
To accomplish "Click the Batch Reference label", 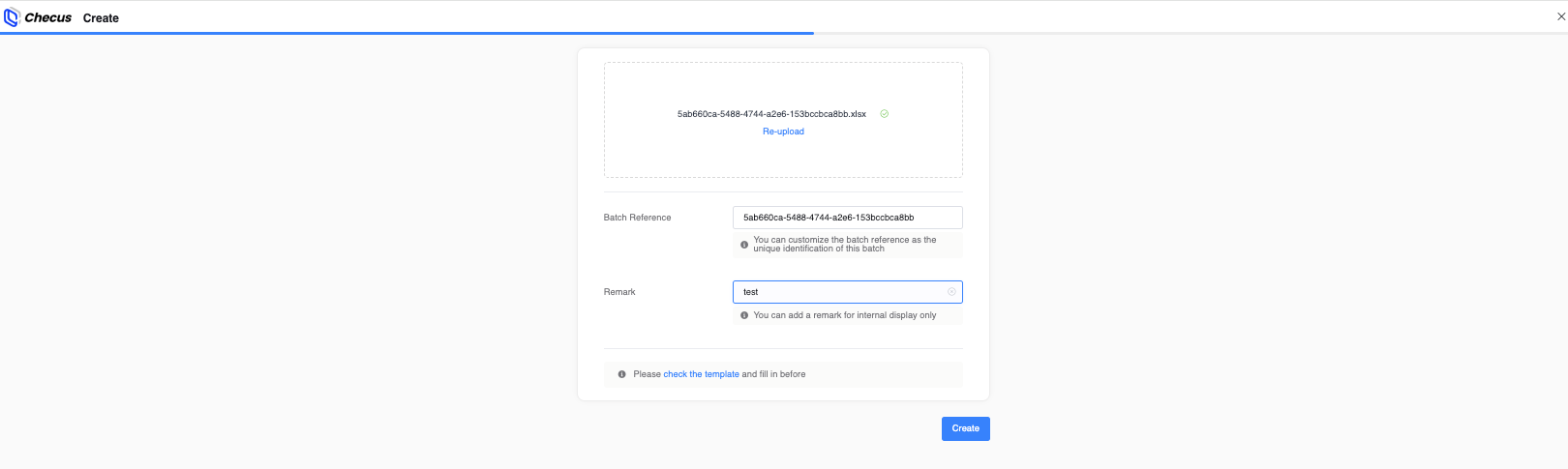I will click(637, 218).
